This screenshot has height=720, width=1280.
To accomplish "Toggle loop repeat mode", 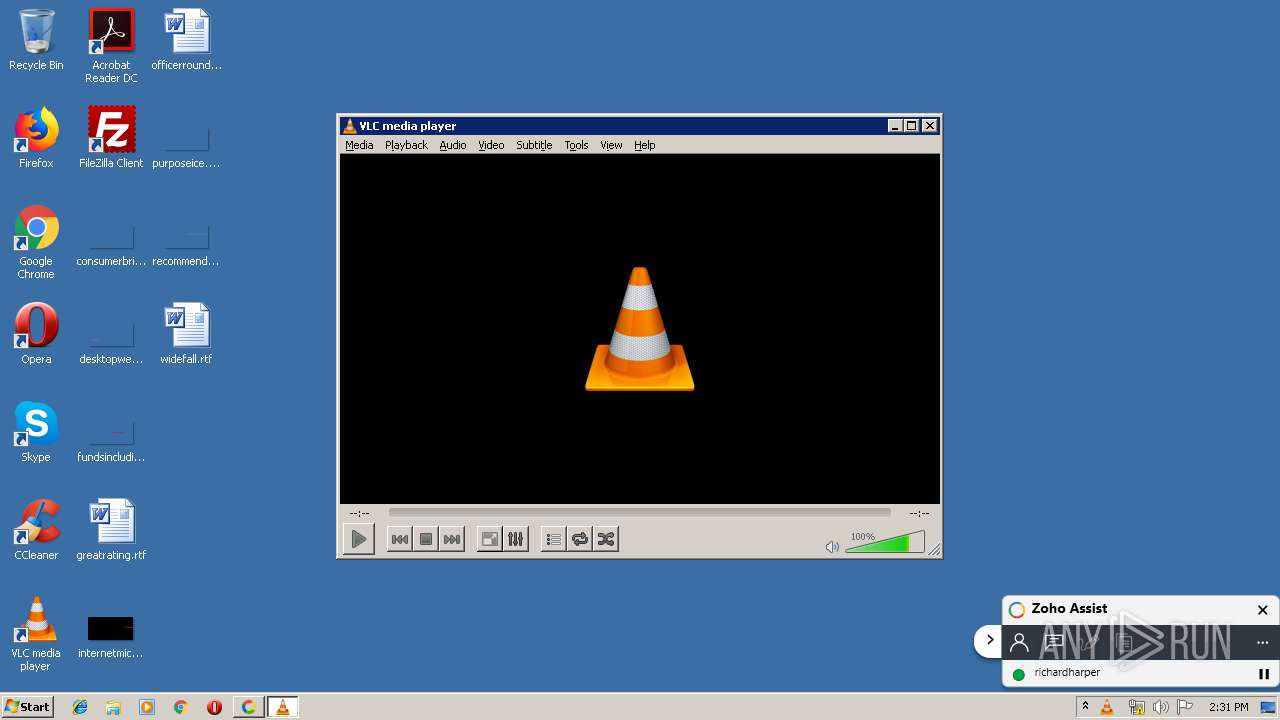I will pos(580,539).
